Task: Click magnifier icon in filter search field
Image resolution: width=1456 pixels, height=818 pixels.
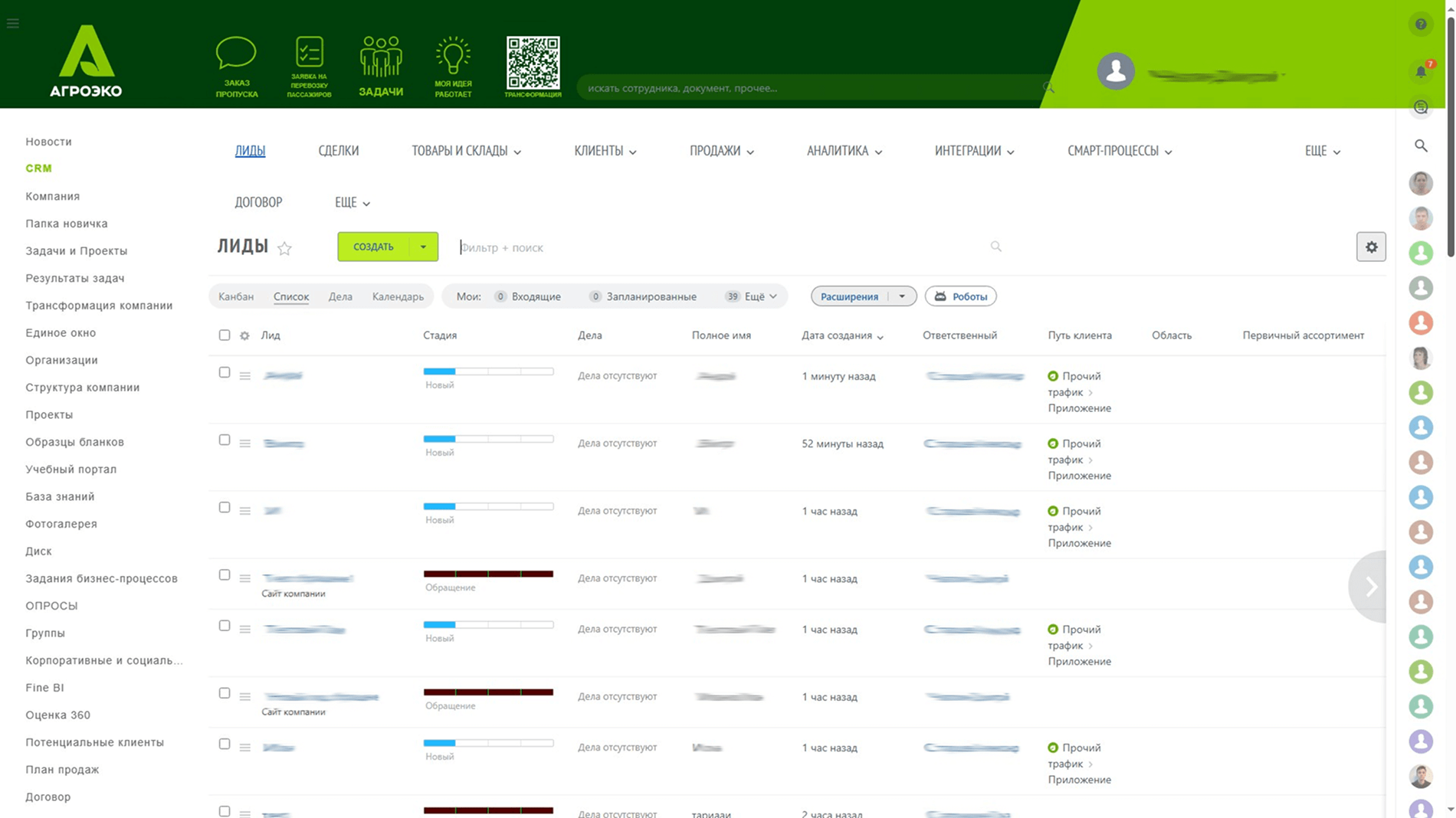Action: click(995, 247)
